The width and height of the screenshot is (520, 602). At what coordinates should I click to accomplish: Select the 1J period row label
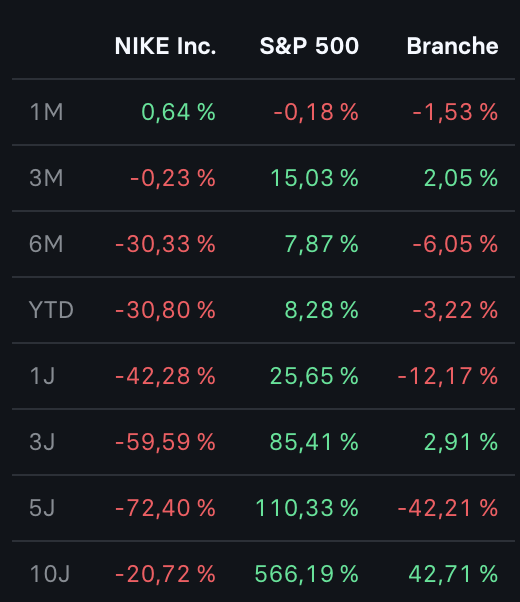pyautogui.click(x=42, y=376)
